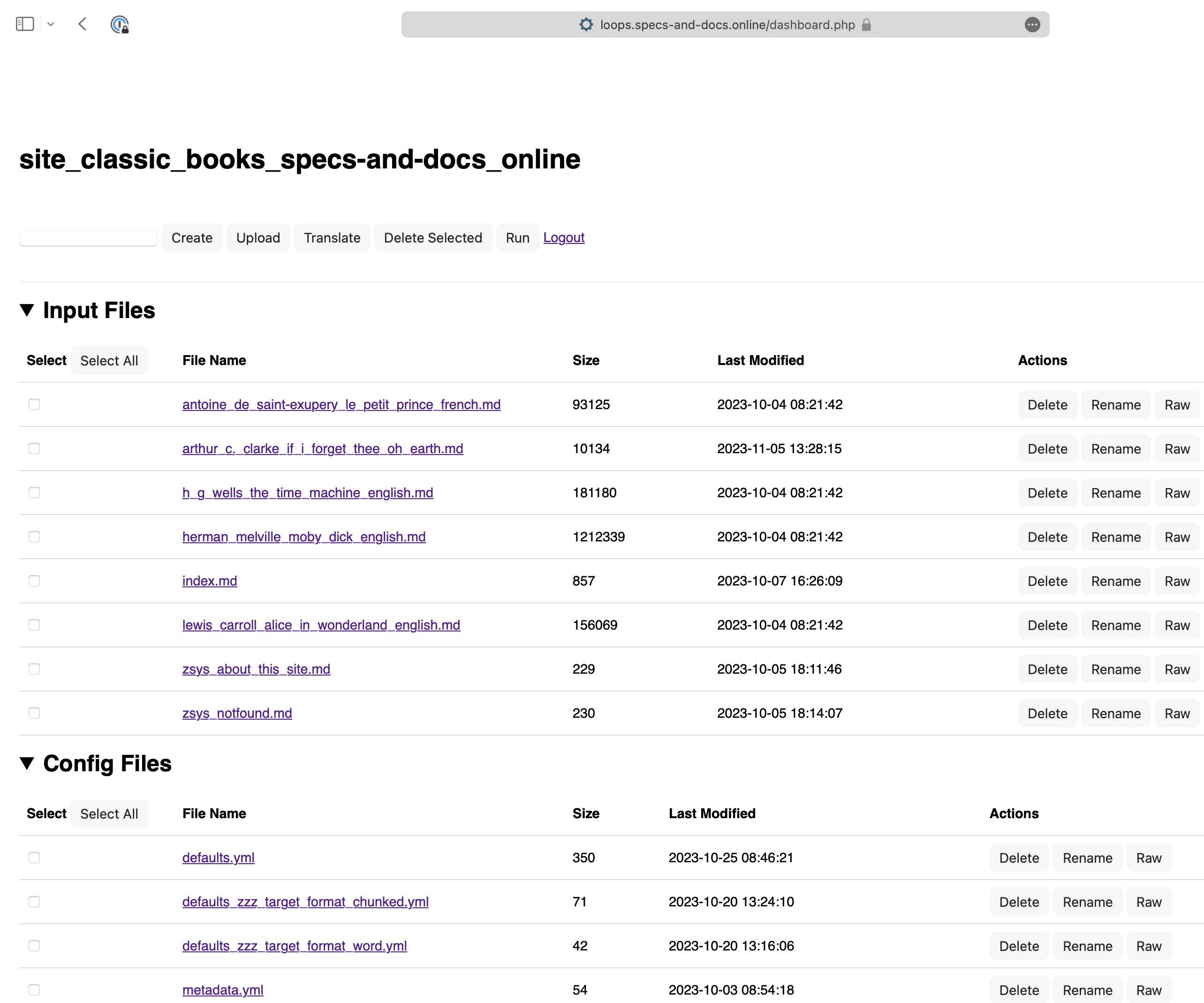The height and width of the screenshot is (1003, 1204).
Task: Click the new file name text field
Action: click(88, 238)
